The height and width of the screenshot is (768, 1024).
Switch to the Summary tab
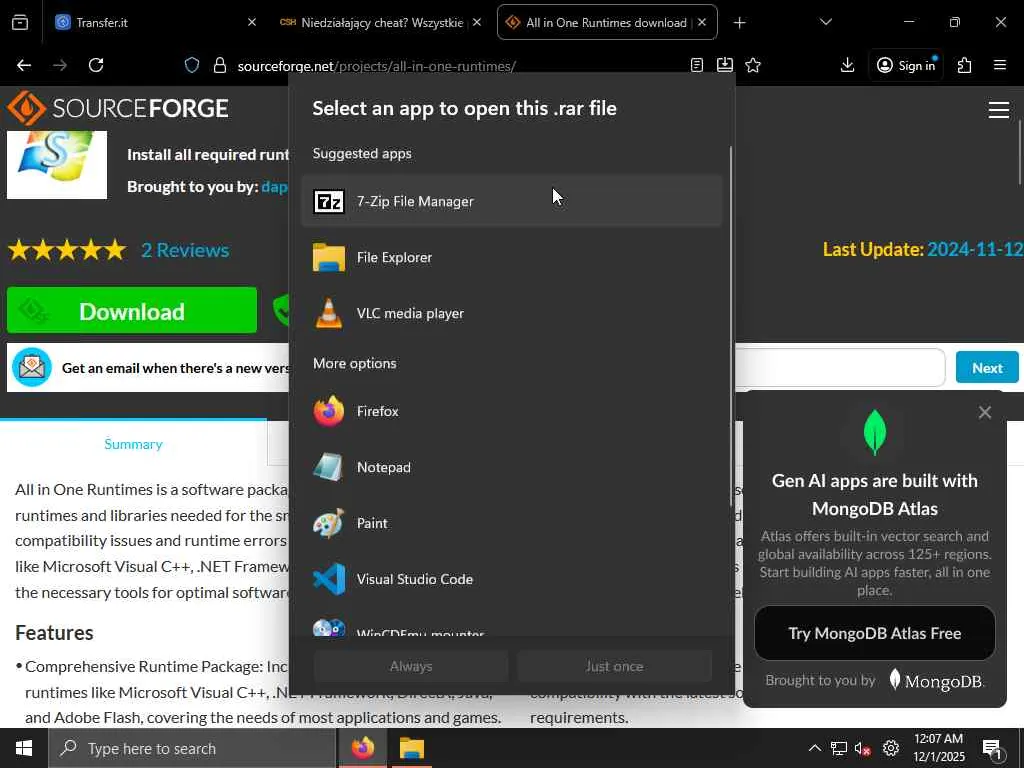(x=133, y=444)
